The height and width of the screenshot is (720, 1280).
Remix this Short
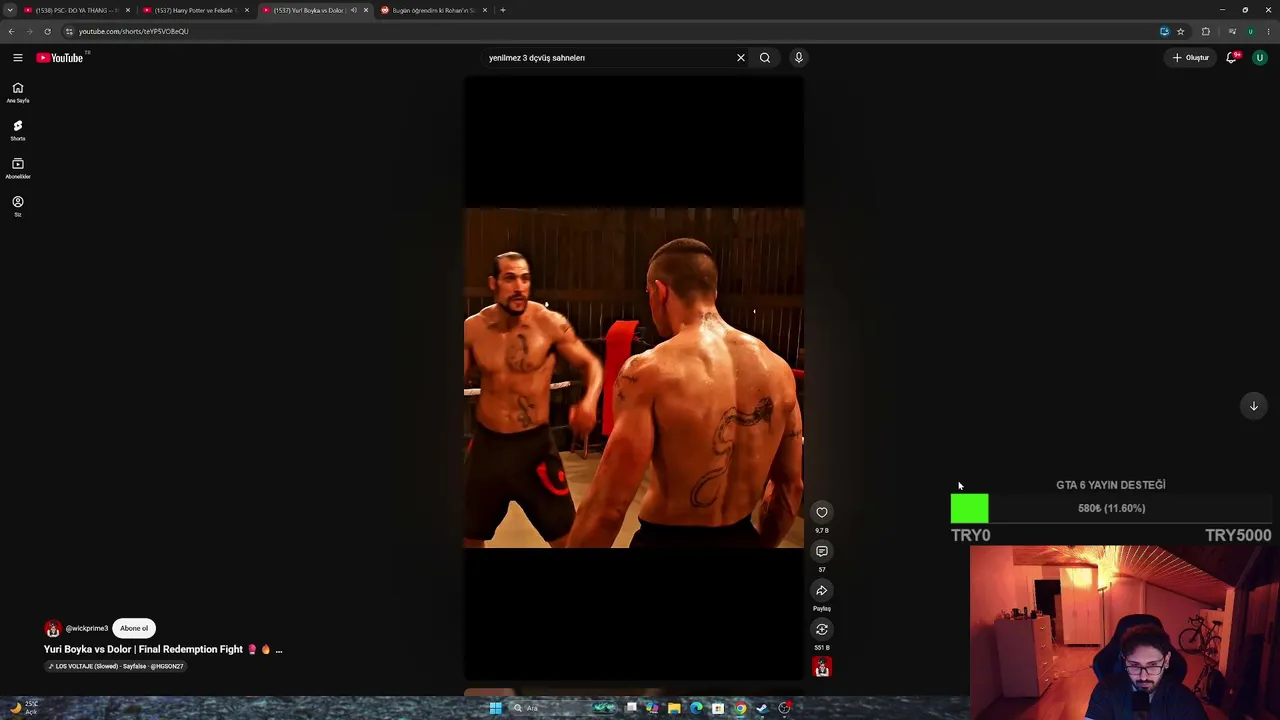pyautogui.click(x=822, y=629)
